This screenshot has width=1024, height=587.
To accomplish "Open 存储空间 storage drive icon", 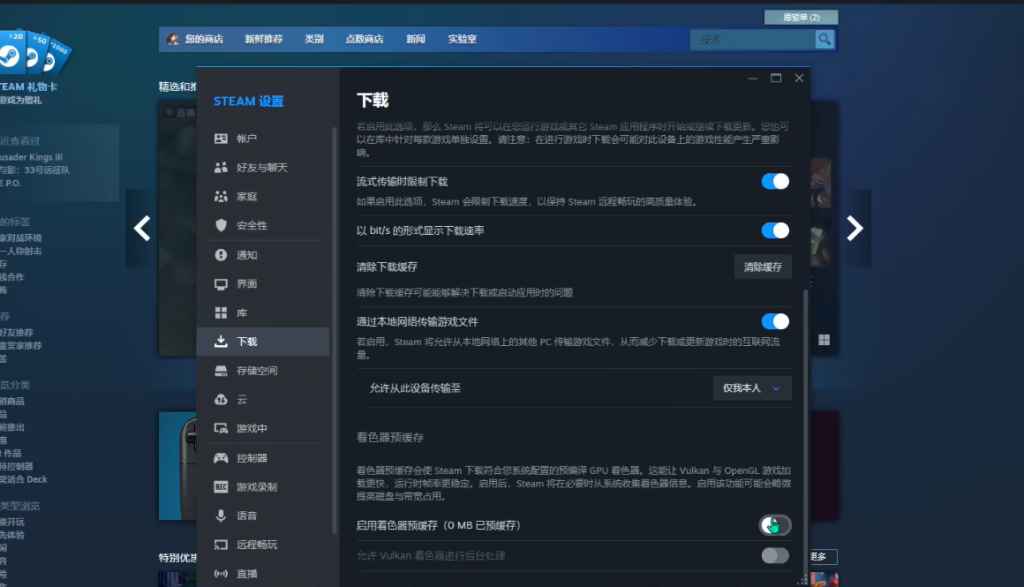I will click(x=221, y=371).
